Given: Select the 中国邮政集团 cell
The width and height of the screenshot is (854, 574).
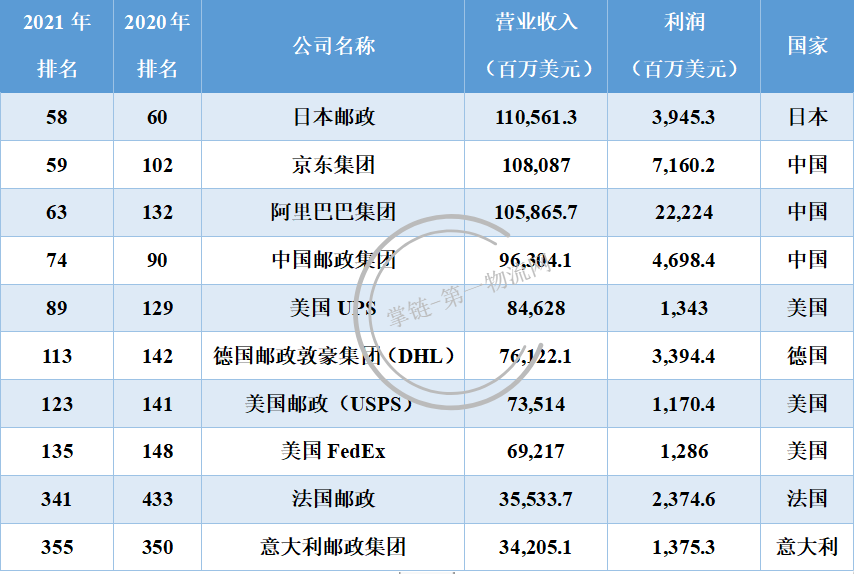Looking at the screenshot, I should tap(333, 260).
